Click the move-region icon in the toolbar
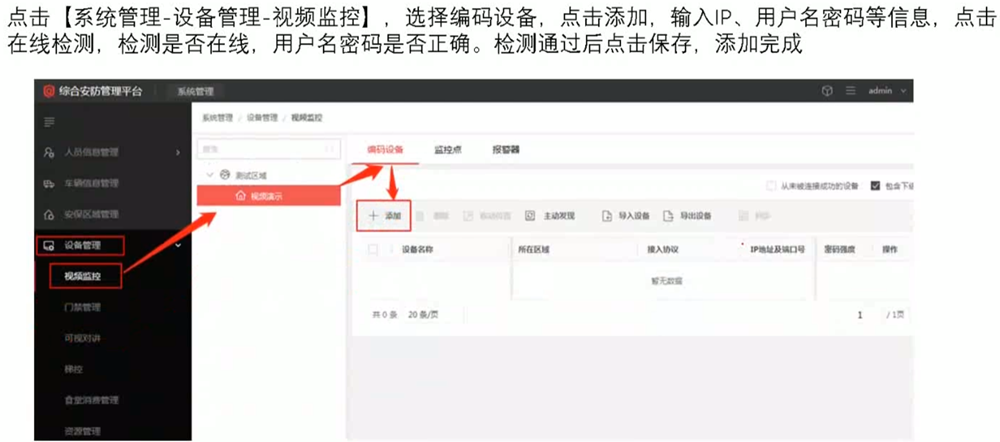The width and height of the screenshot is (1000, 442). 467,216
